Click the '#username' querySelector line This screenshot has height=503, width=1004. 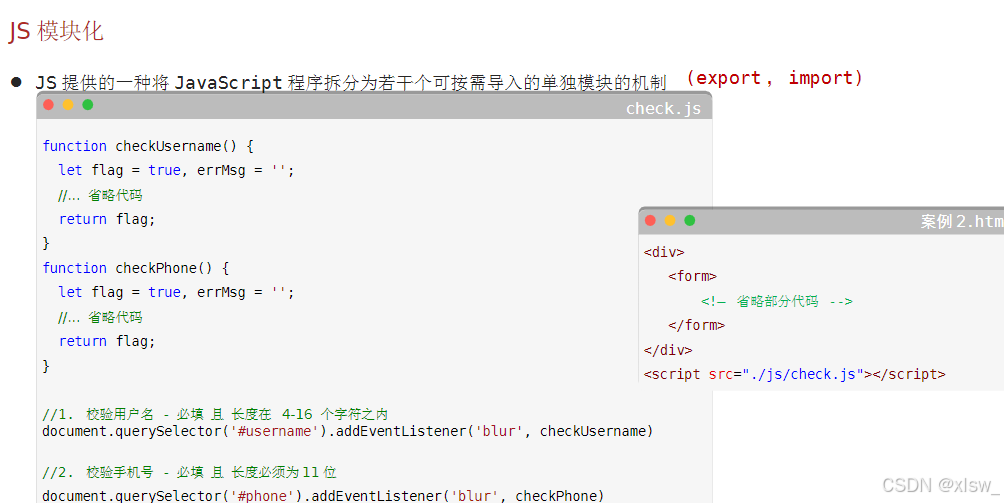click(x=348, y=431)
